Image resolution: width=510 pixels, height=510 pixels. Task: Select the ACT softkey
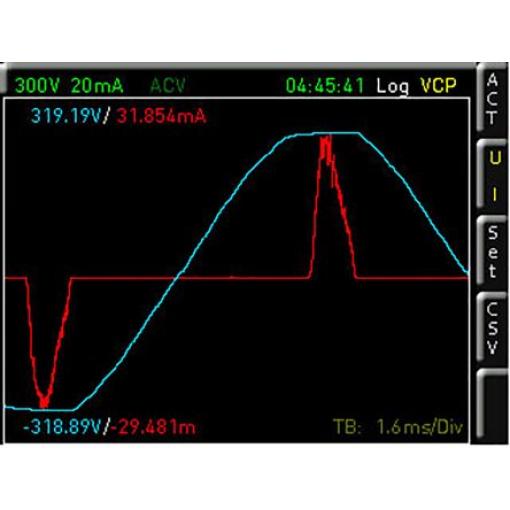coord(492,98)
